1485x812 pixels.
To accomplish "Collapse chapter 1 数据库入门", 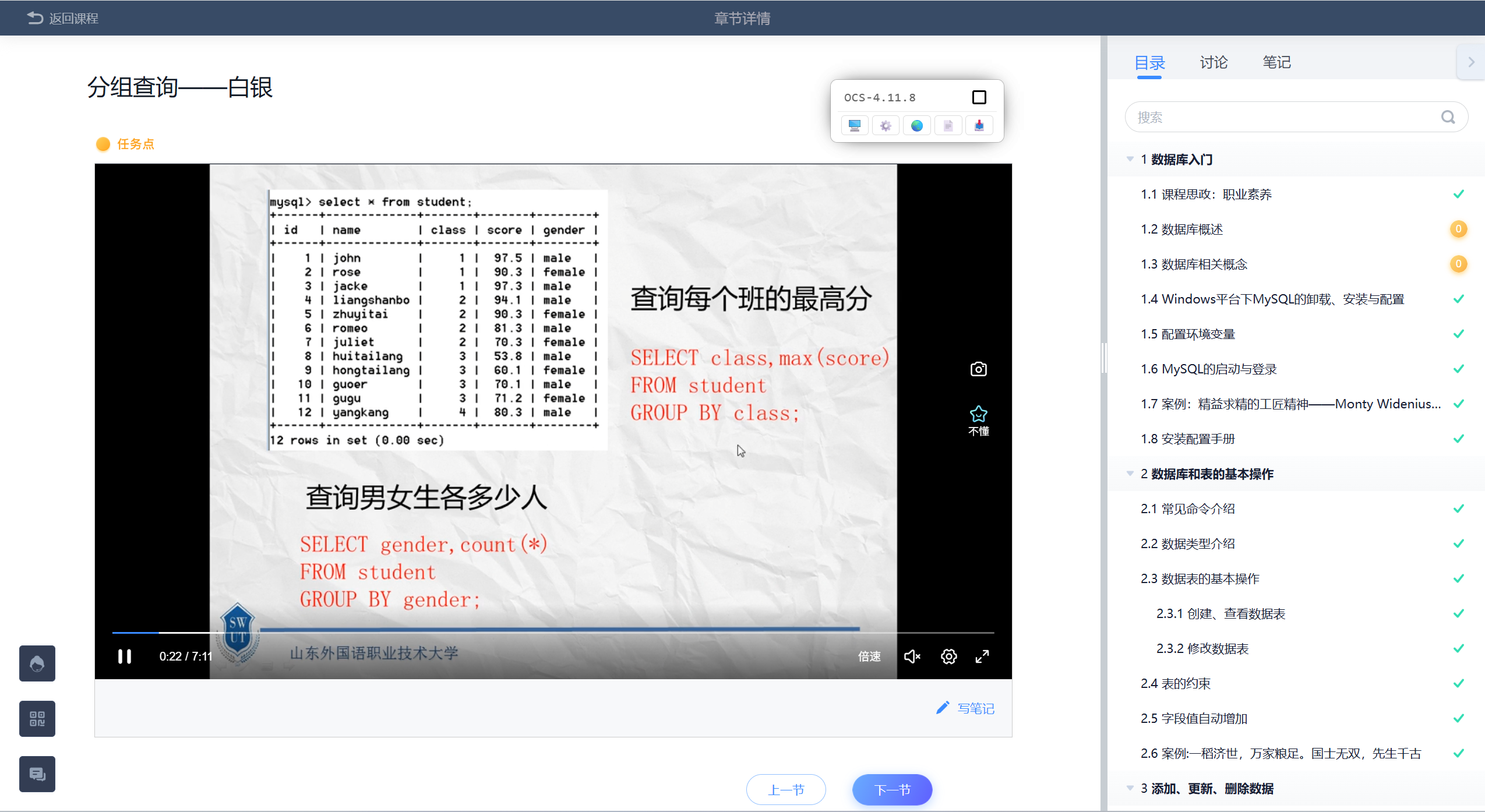I will 1130,159.
